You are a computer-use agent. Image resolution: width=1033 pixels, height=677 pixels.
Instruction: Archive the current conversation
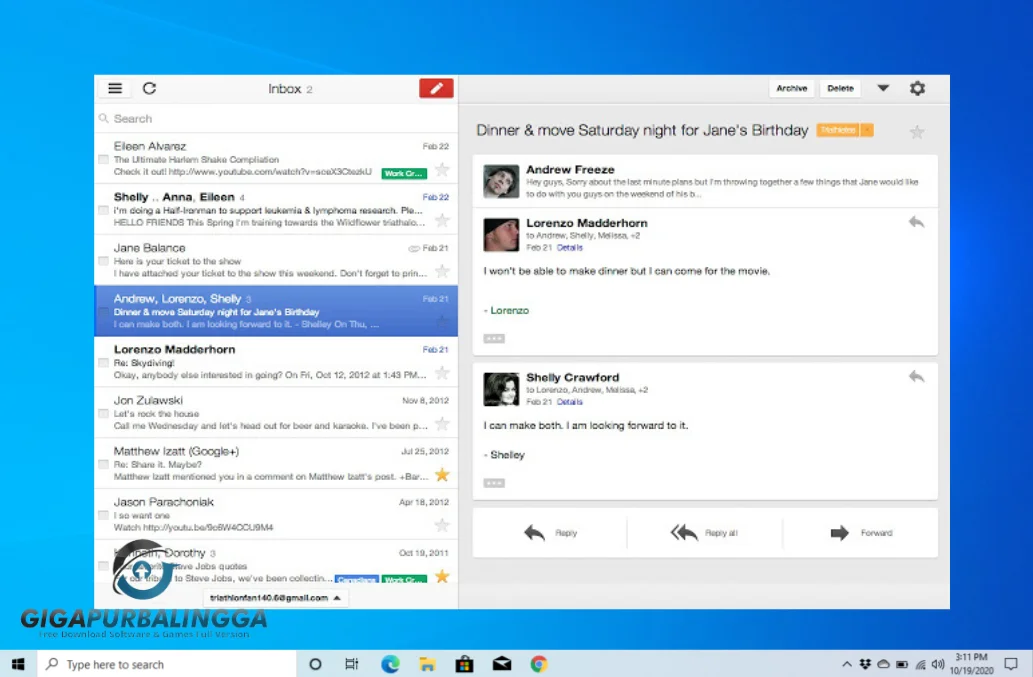click(x=791, y=88)
